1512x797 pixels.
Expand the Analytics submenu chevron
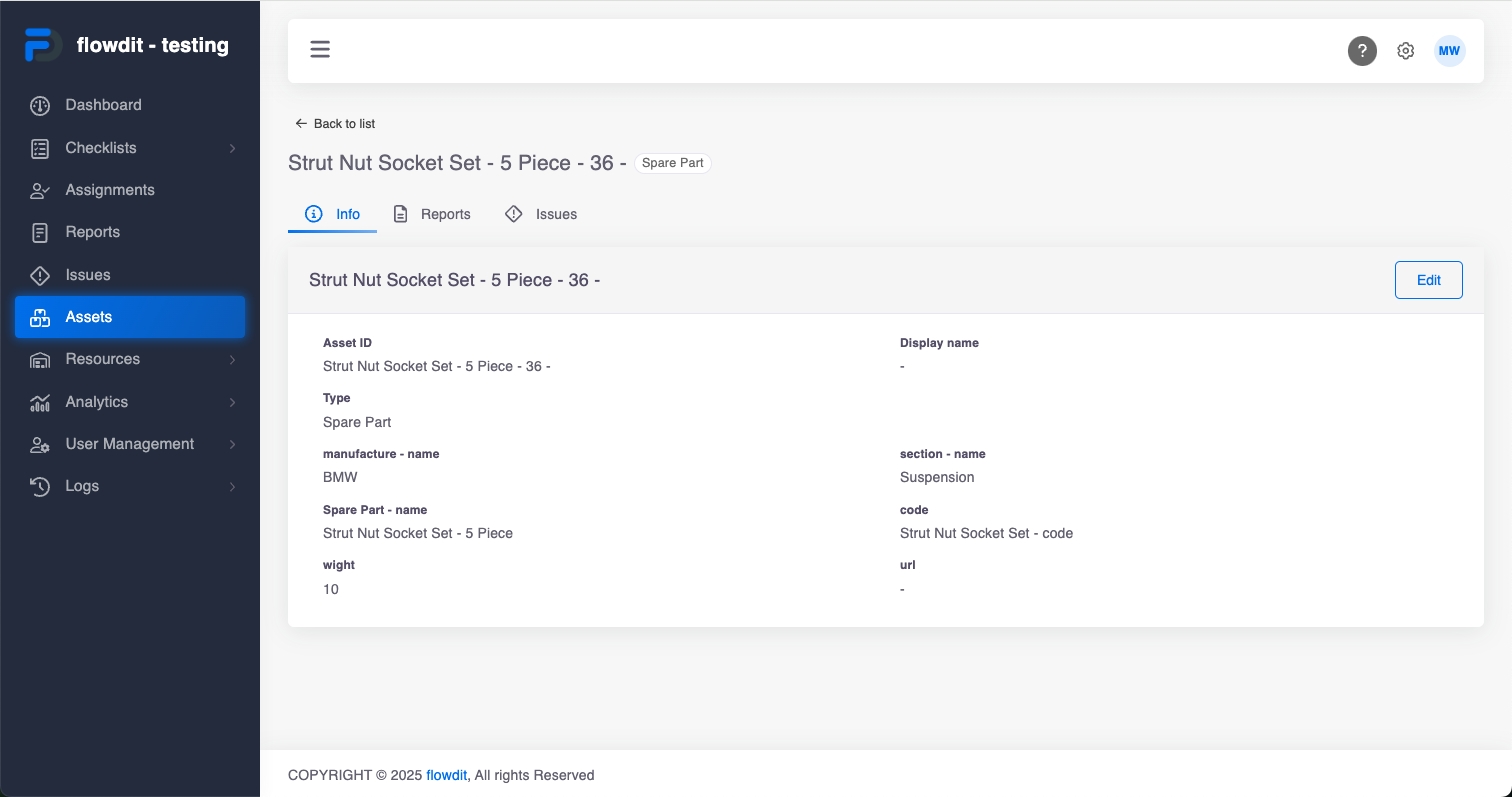coord(232,402)
